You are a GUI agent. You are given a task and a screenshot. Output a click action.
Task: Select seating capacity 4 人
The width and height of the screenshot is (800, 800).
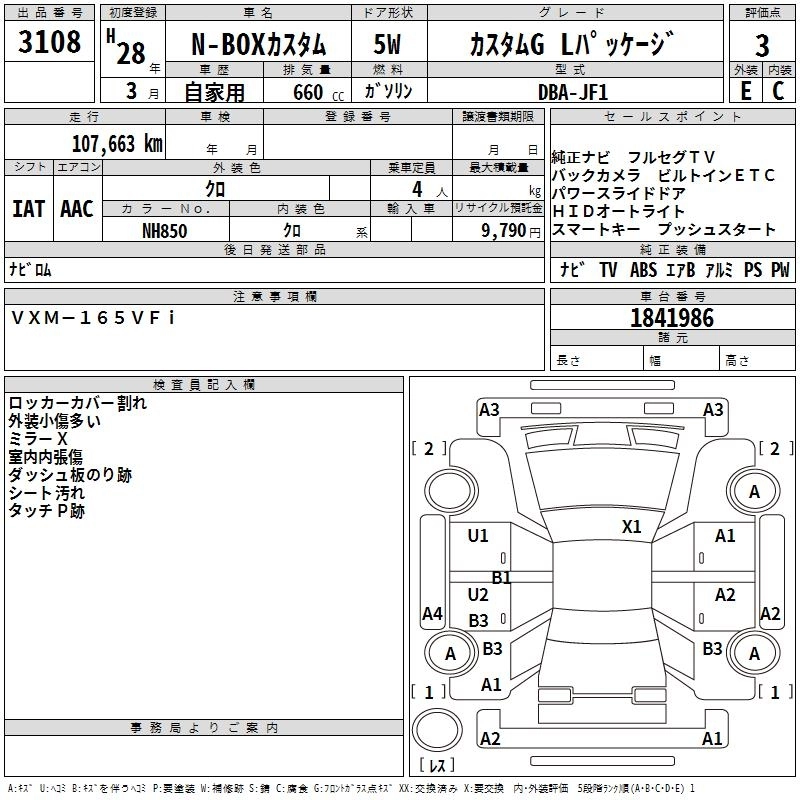[429, 189]
